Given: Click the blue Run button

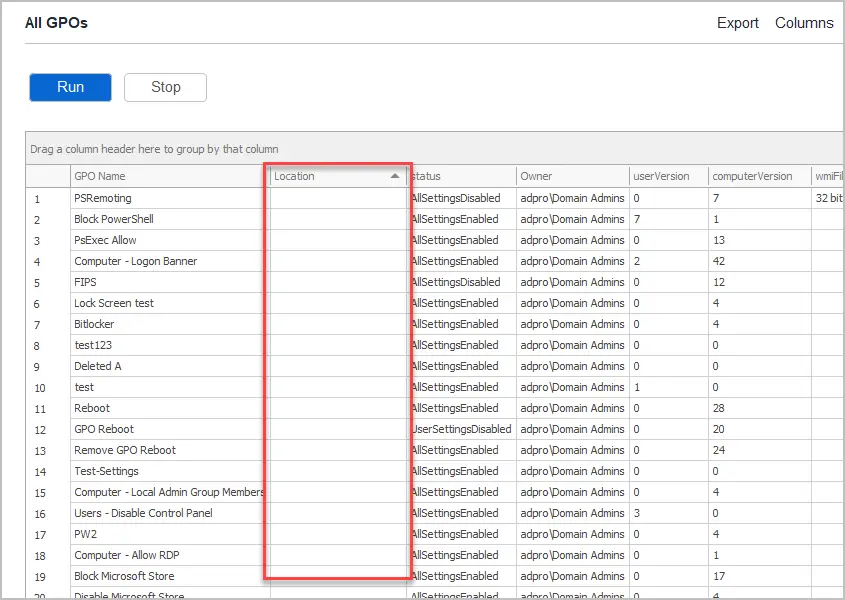Looking at the screenshot, I should 70,87.
